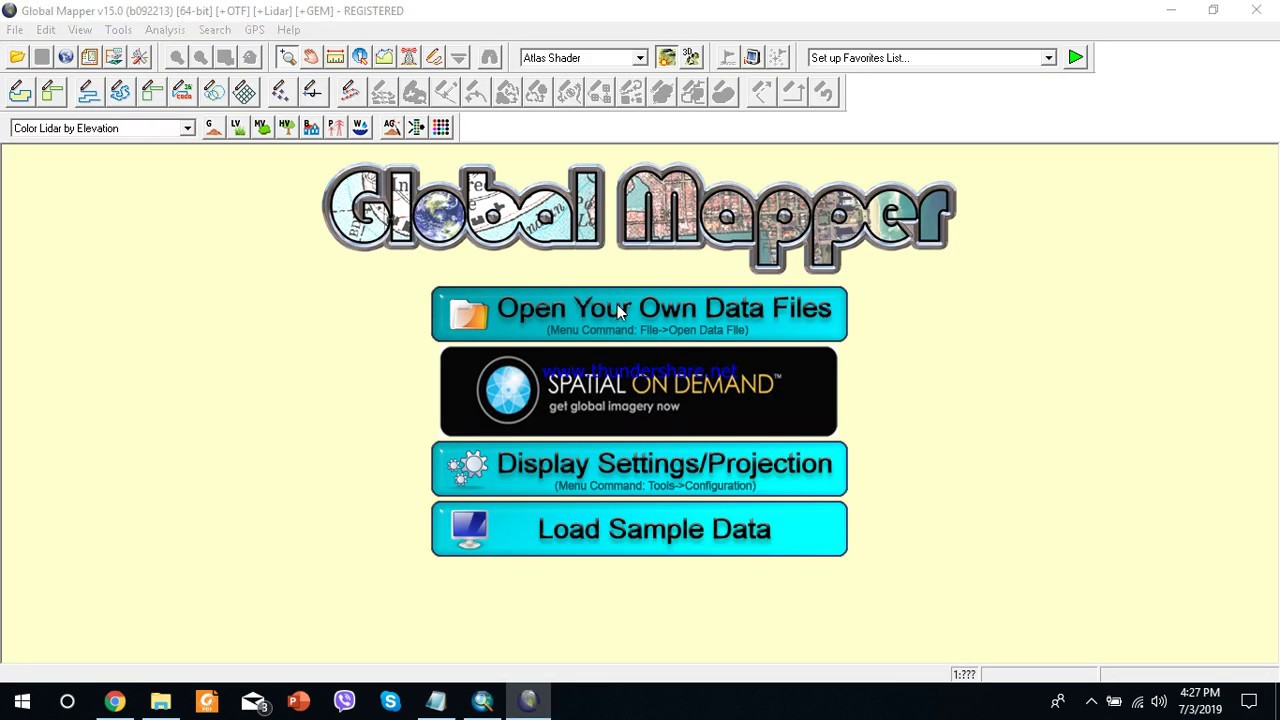
Task: Select the Digitizer pencil tool icon
Action: pos(433,57)
